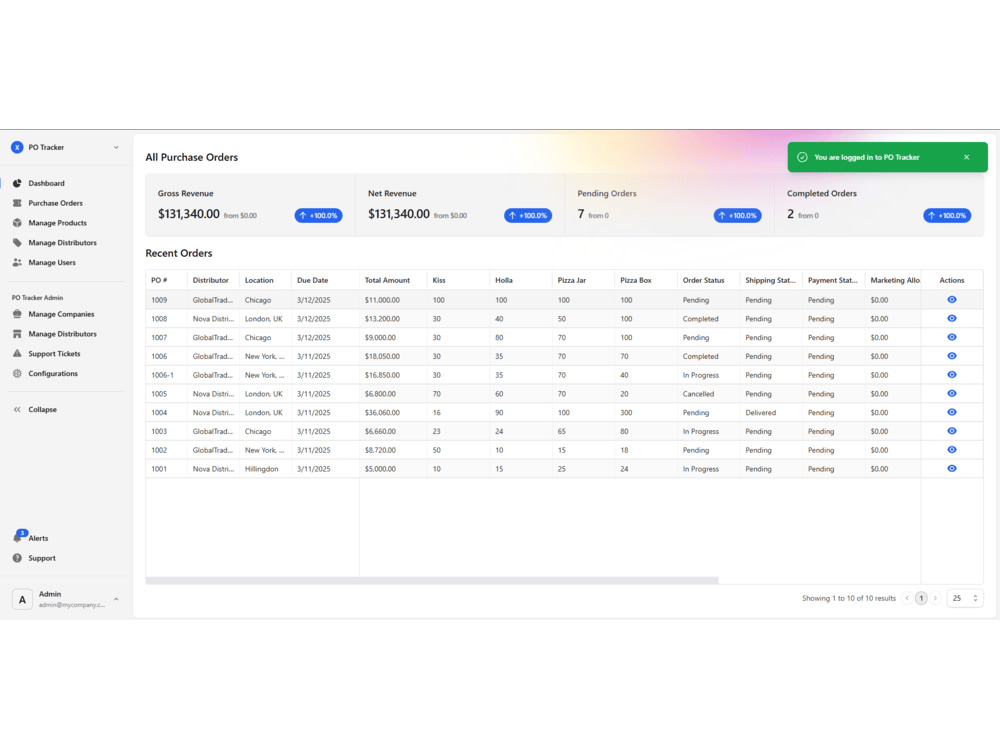Open the Support menu item
Image resolution: width=1000 pixels, height=750 pixels.
click(39, 558)
